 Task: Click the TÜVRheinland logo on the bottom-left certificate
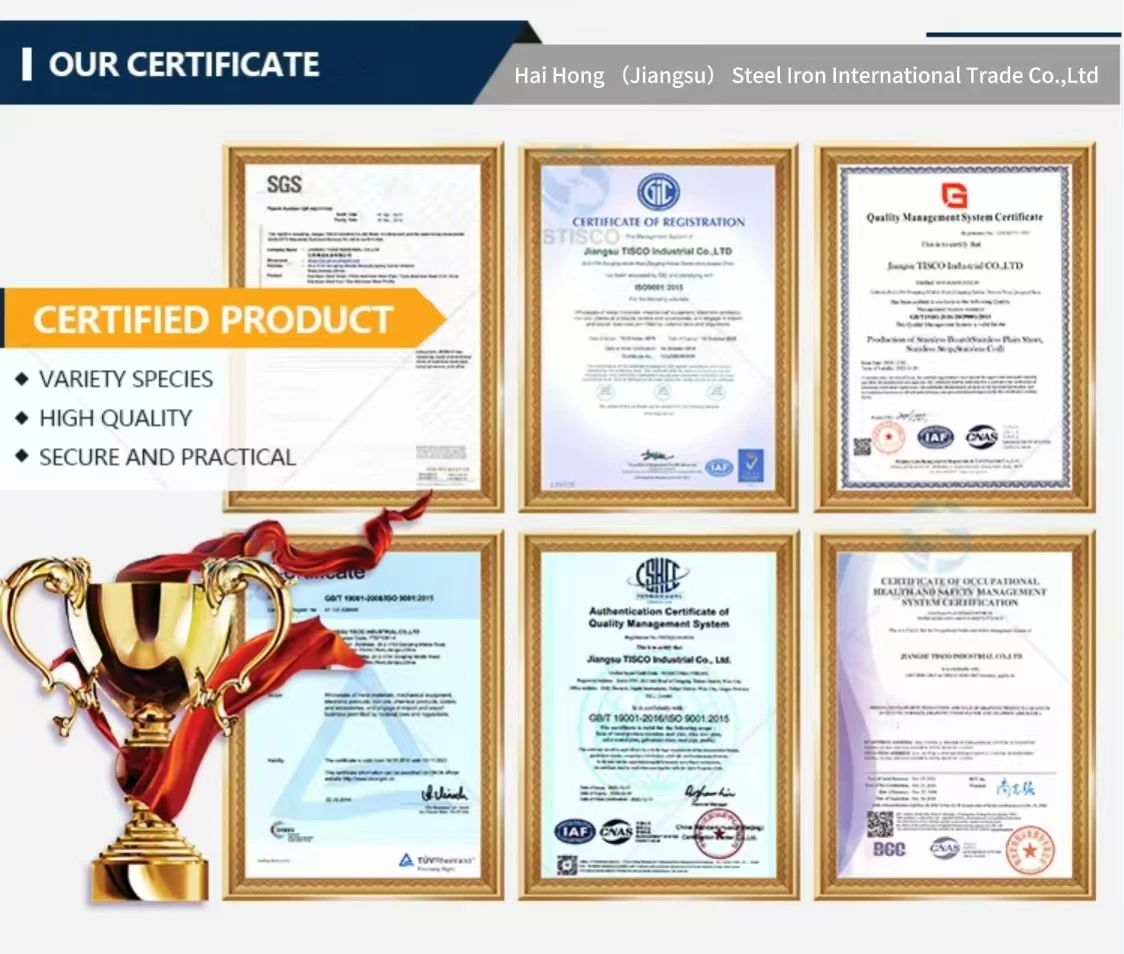tap(437, 860)
